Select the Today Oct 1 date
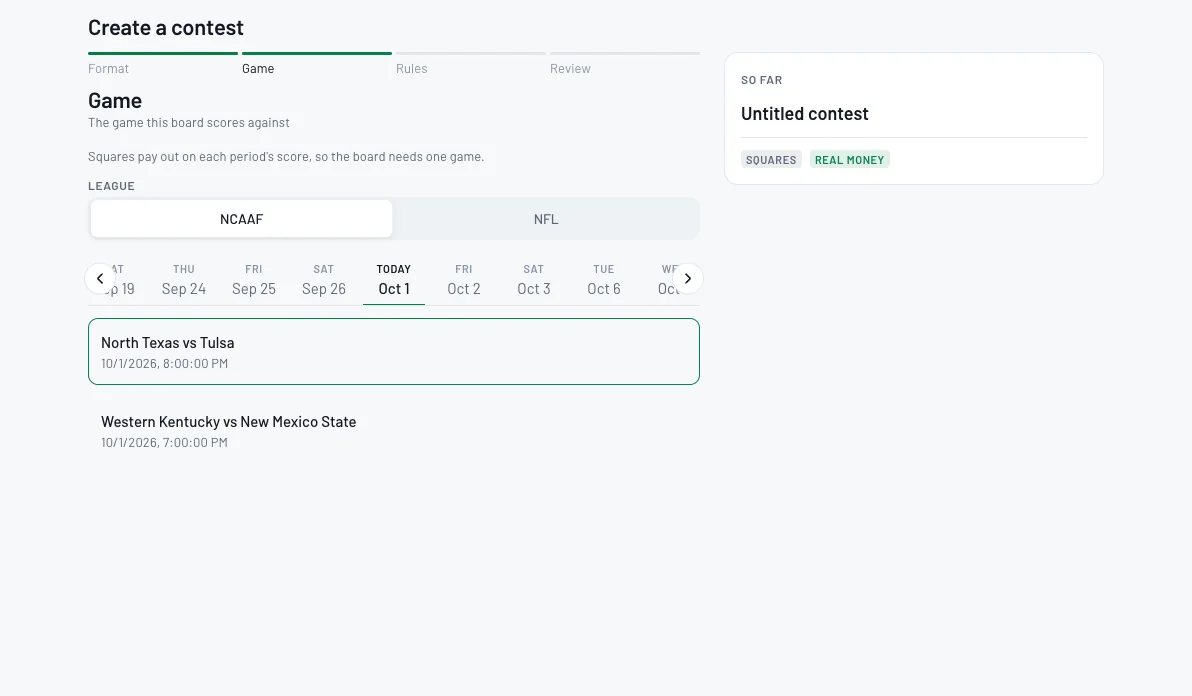This screenshot has height=696, width=1192. tap(394, 280)
